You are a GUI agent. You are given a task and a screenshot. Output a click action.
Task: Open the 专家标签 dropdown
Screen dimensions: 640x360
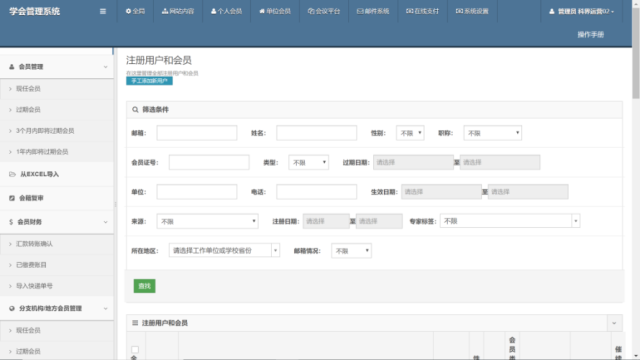(510, 221)
